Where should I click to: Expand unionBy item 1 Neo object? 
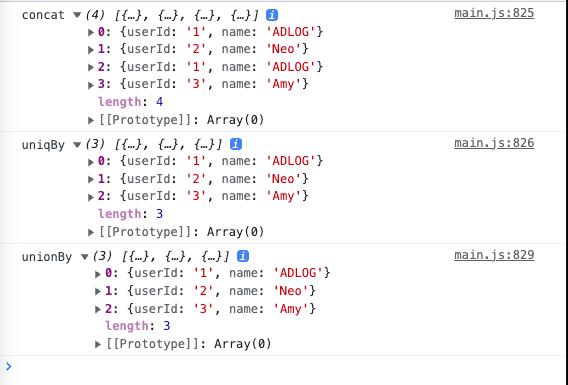[98, 291]
